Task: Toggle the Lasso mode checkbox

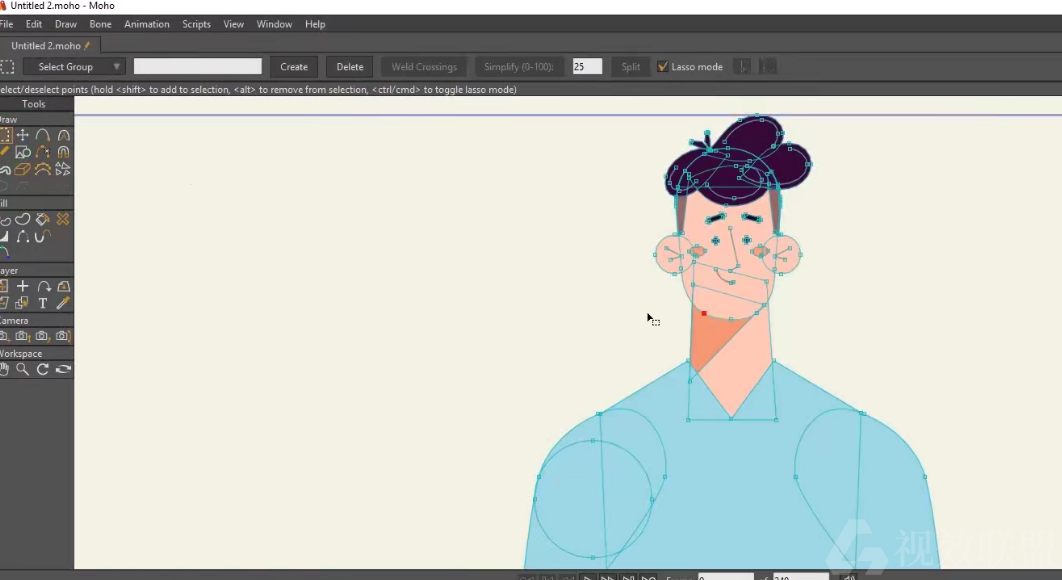Action: pos(663,66)
